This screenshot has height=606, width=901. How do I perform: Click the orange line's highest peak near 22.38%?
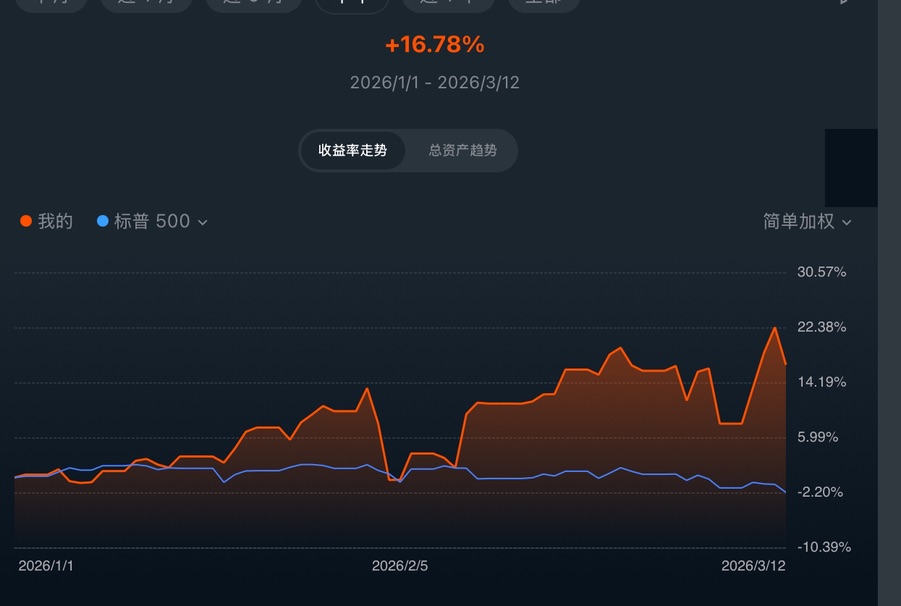[775, 328]
